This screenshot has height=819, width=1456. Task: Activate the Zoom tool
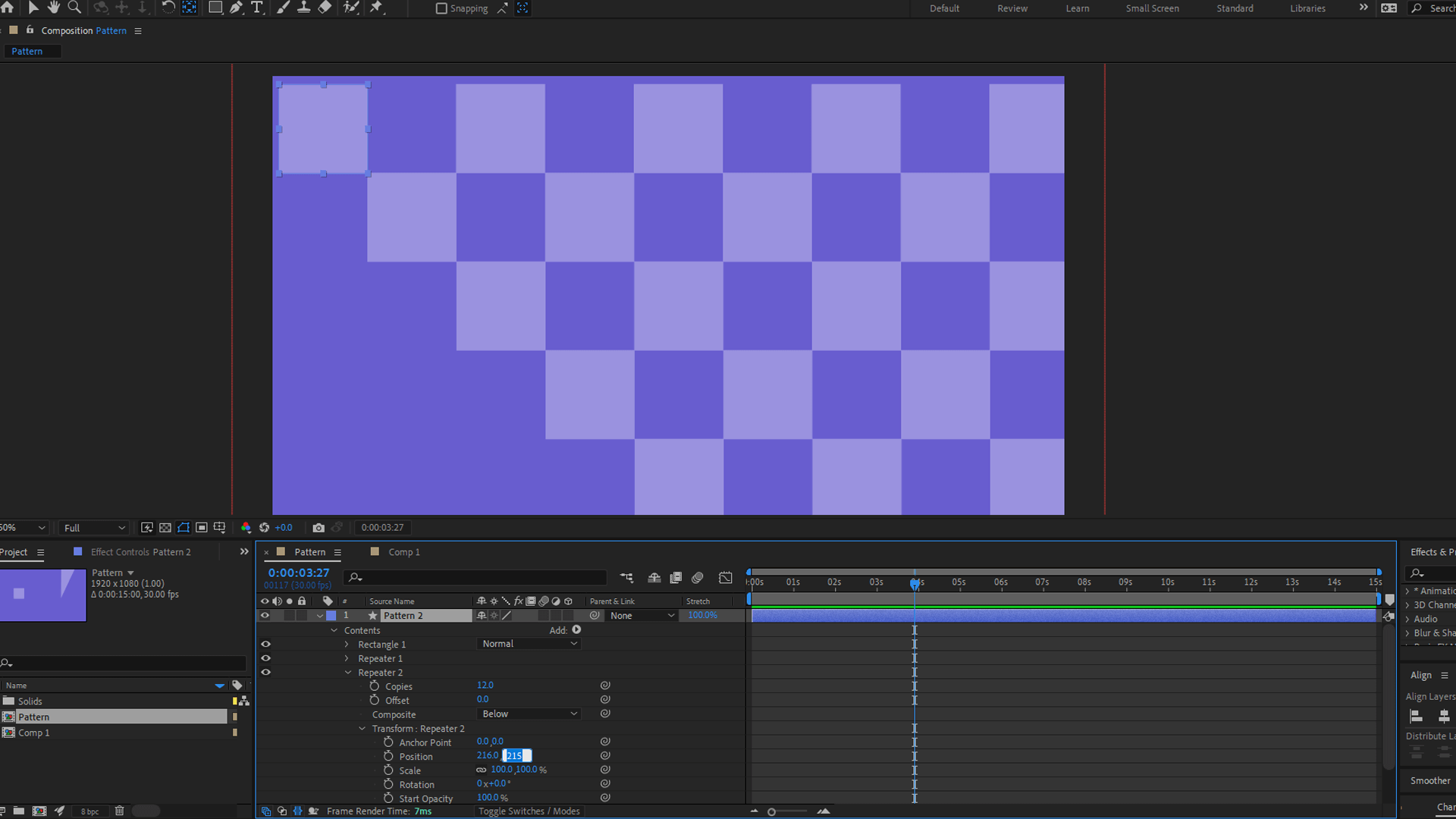tap(74, 8)
